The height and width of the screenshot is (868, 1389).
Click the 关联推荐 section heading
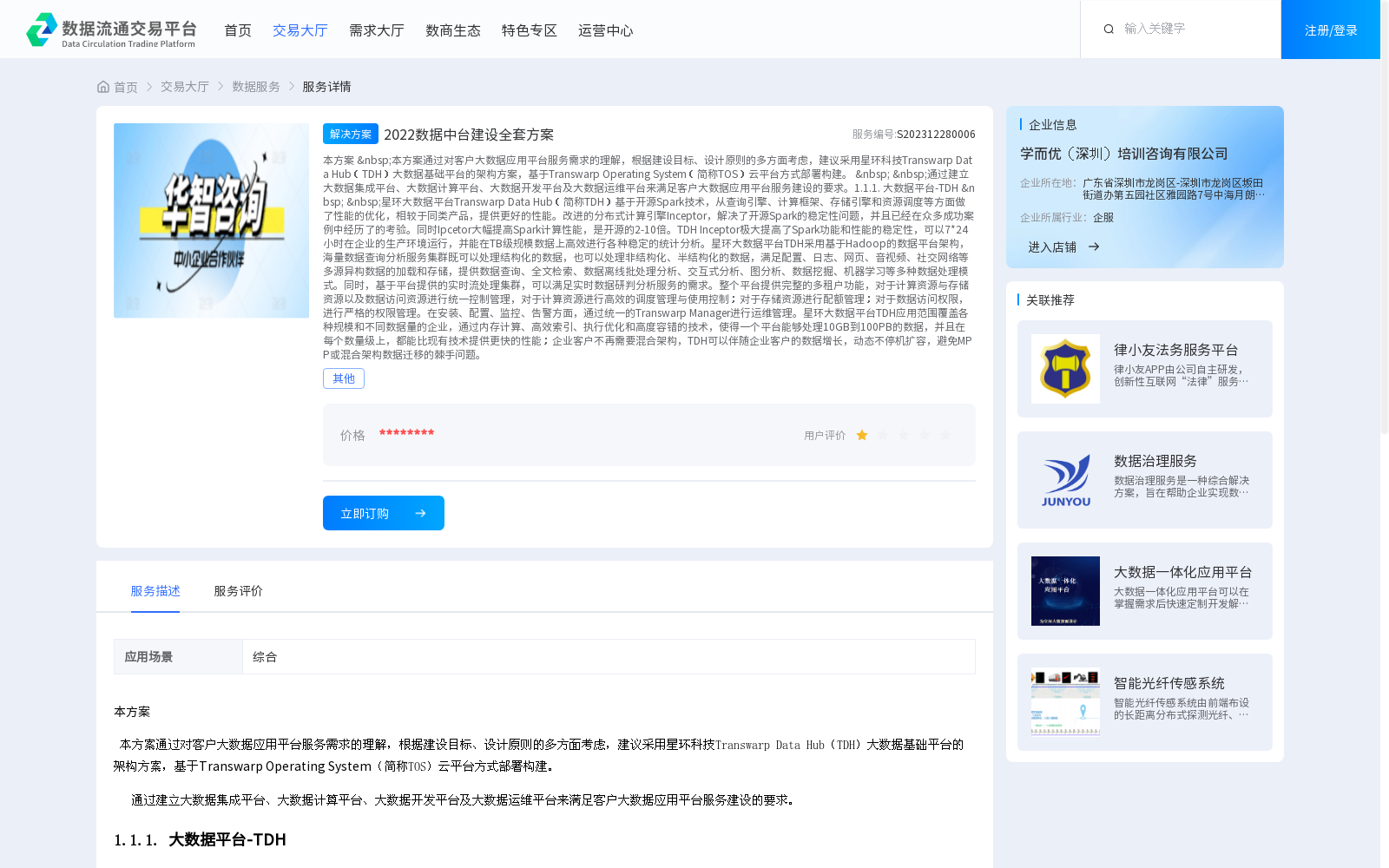click(x=1050, y=300)
